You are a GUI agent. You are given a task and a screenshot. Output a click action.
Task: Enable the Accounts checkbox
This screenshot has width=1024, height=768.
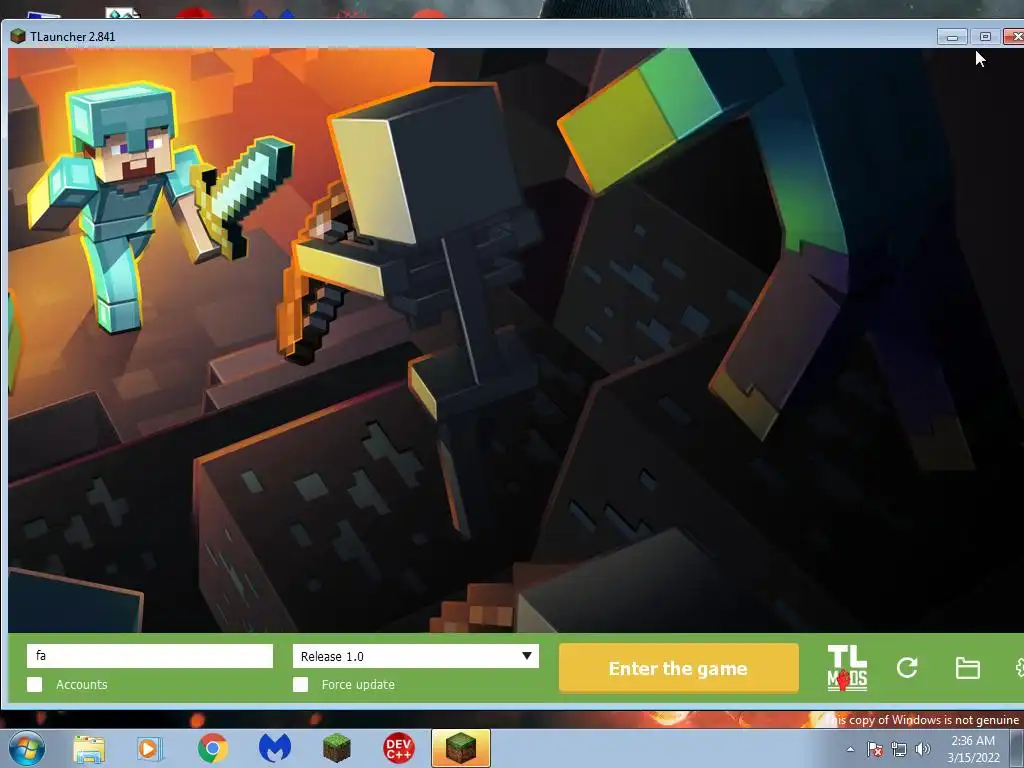35,684
